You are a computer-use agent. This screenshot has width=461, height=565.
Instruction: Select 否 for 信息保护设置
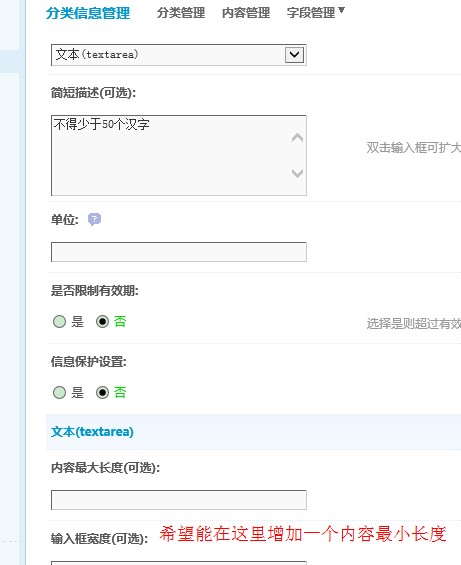(102, 392)
